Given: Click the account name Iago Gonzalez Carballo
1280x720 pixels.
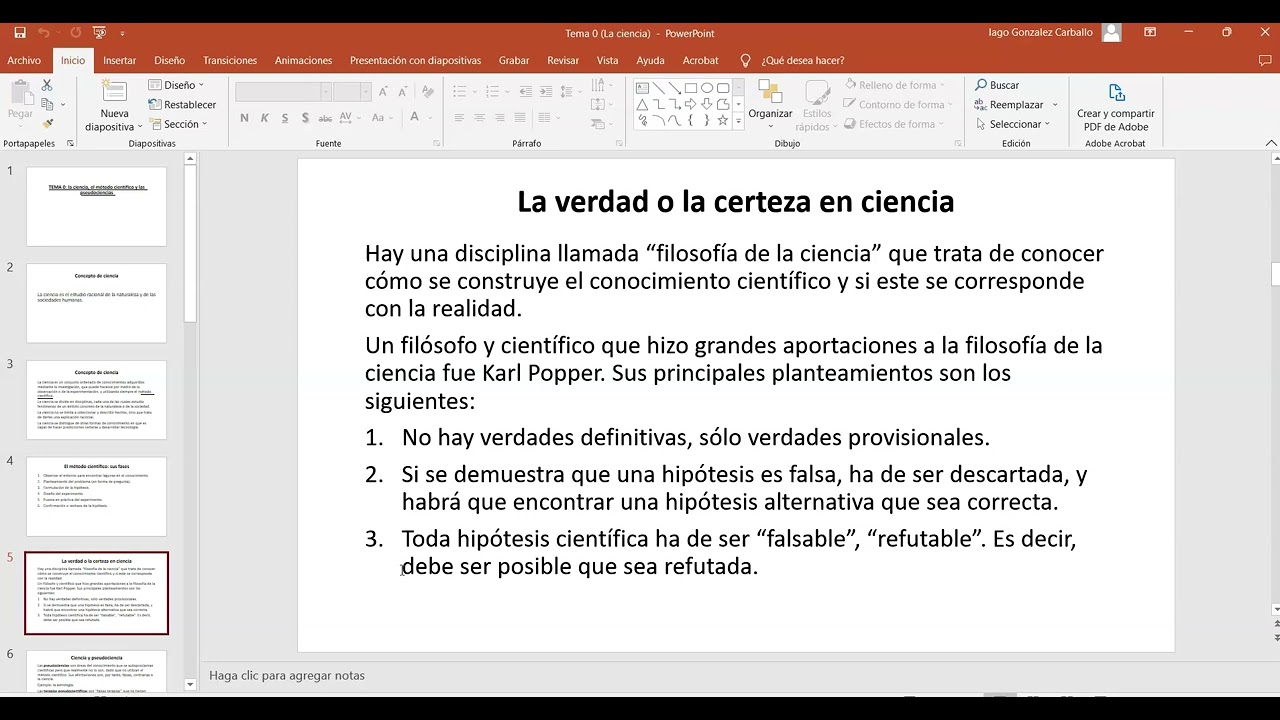Looking at the screenshot, I should point(1040,33).
